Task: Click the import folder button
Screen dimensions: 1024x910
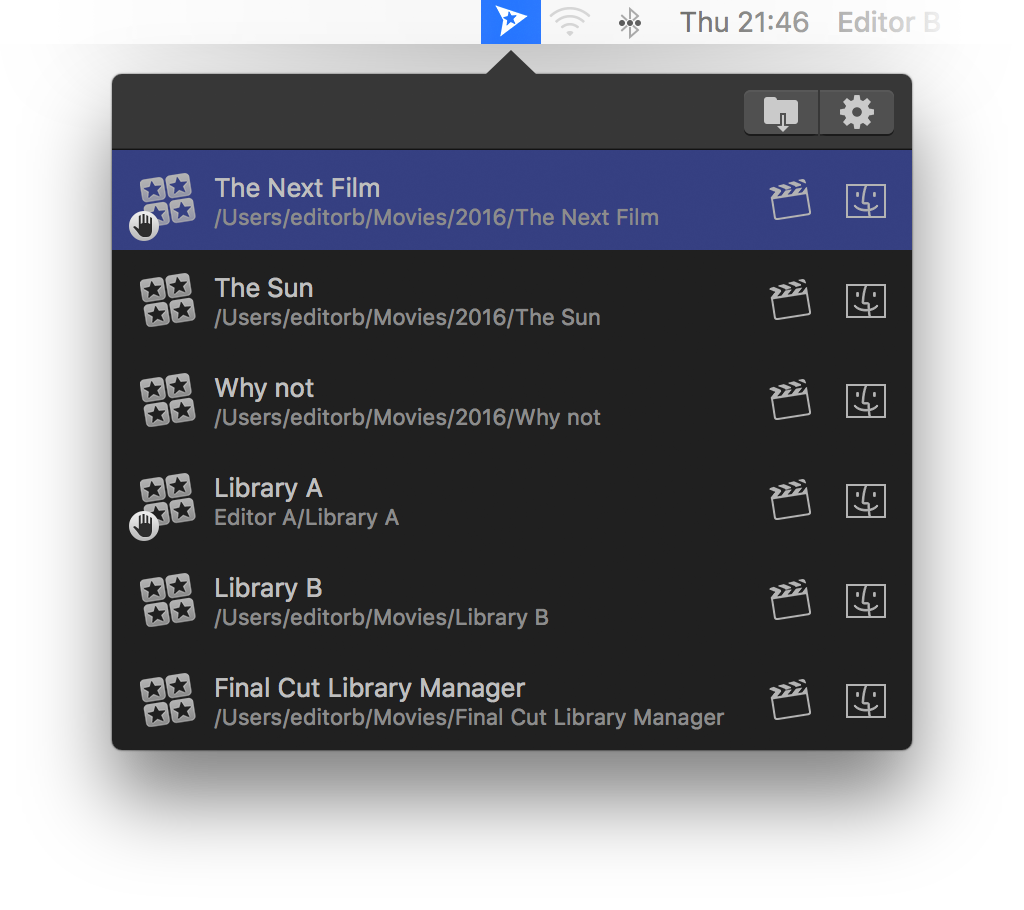Action: (x=781, y=112)
